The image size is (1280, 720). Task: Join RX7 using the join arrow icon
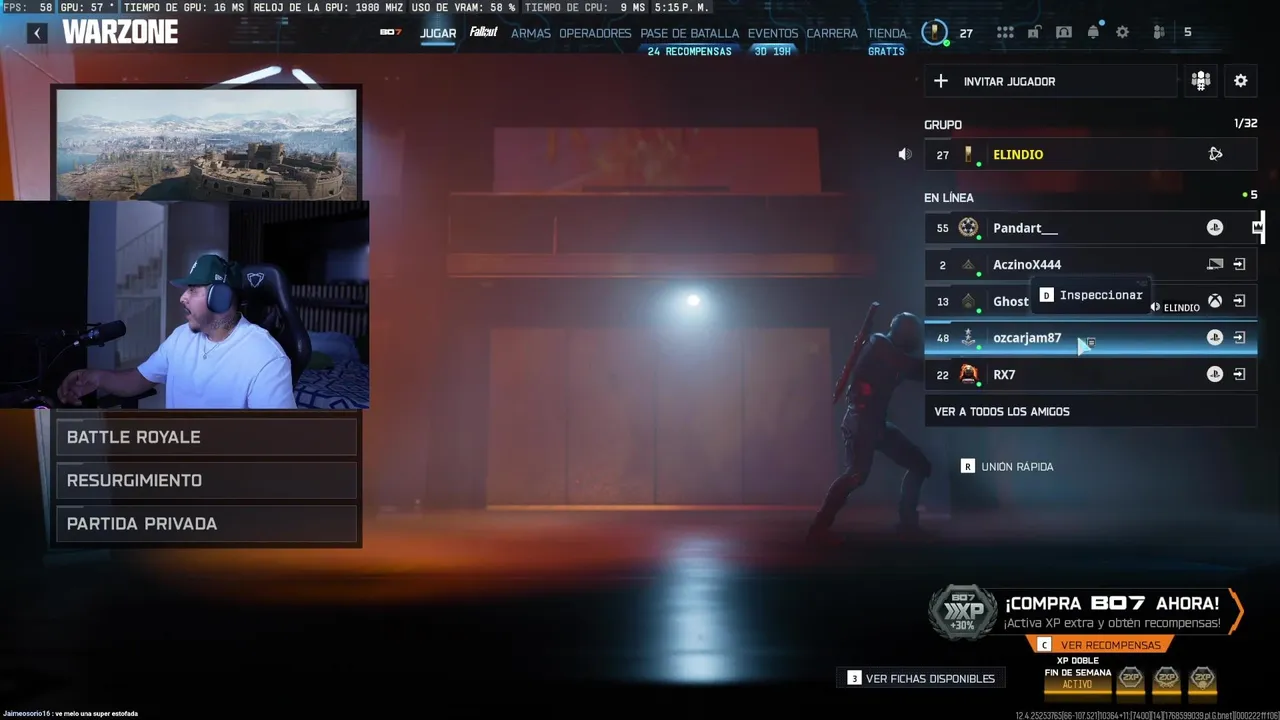tap(1239, 374)
